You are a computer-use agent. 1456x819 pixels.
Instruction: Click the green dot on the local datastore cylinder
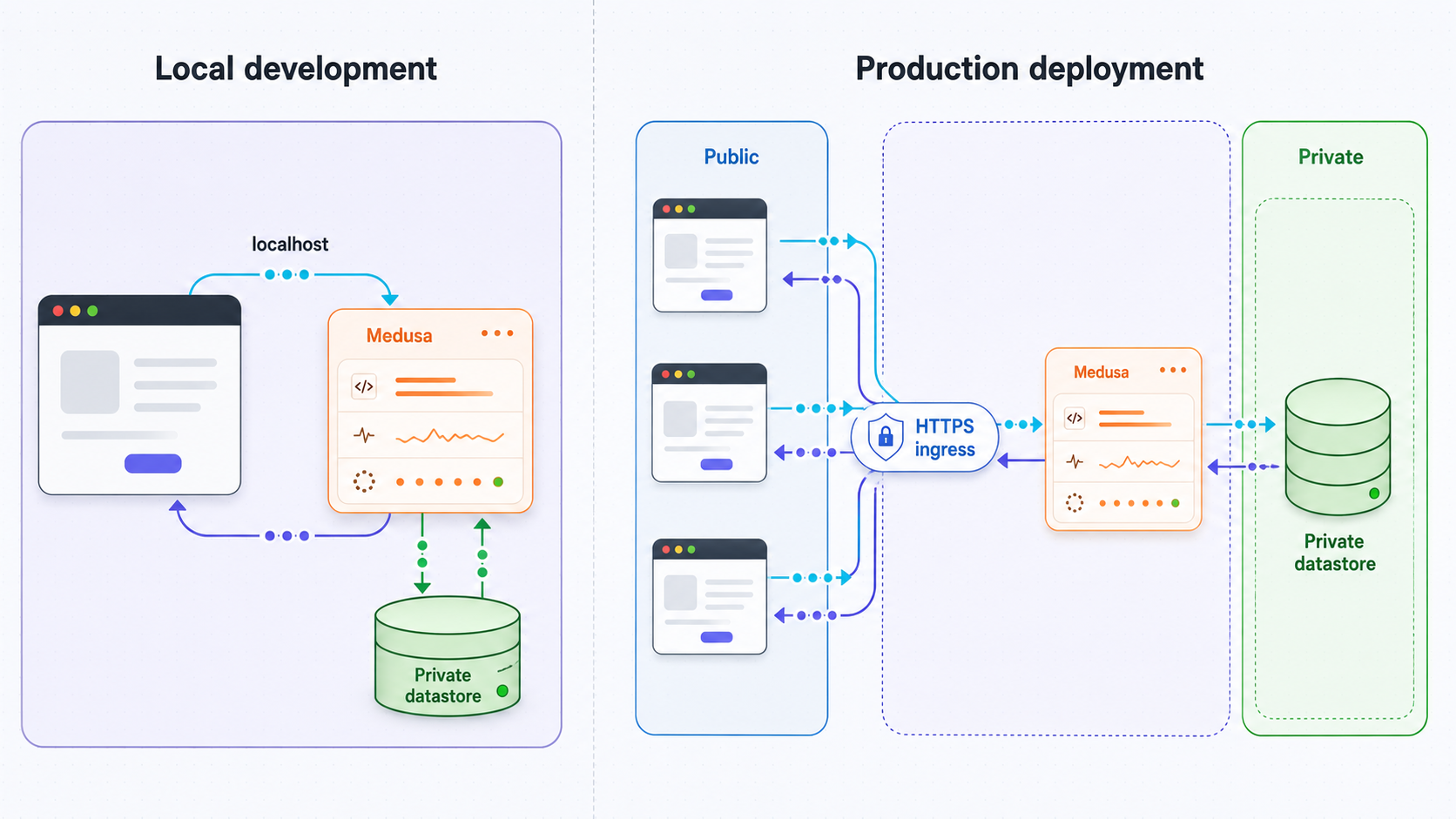502,691
